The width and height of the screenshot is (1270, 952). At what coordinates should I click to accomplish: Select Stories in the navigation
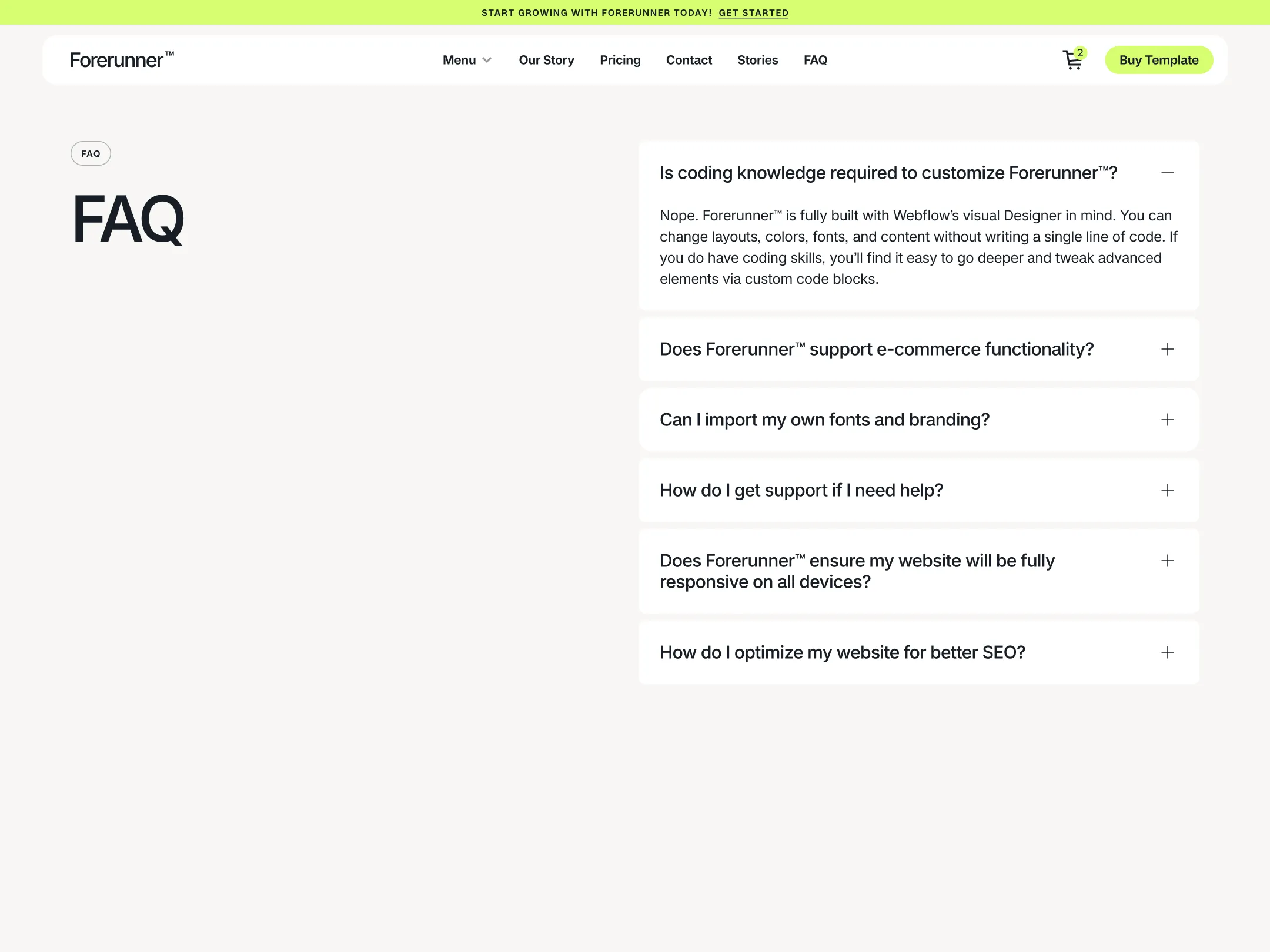[x=757, y=60]
